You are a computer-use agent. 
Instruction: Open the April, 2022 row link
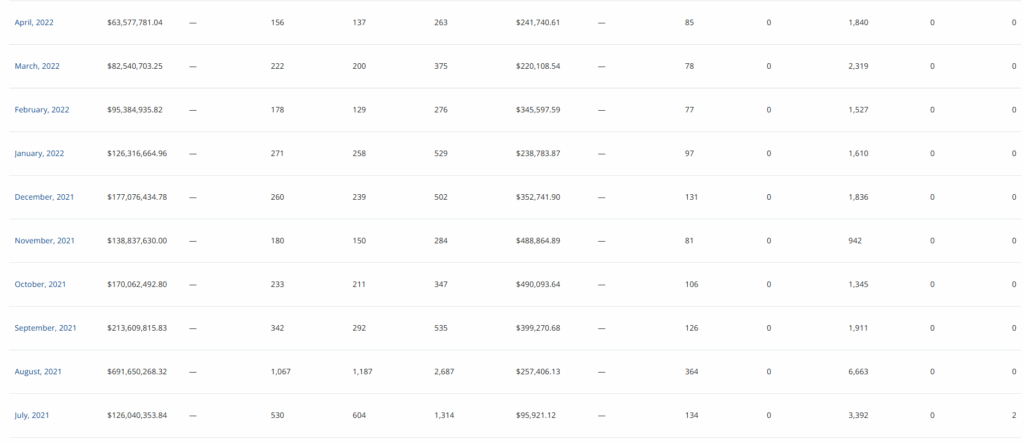click(x=34, y=22)
